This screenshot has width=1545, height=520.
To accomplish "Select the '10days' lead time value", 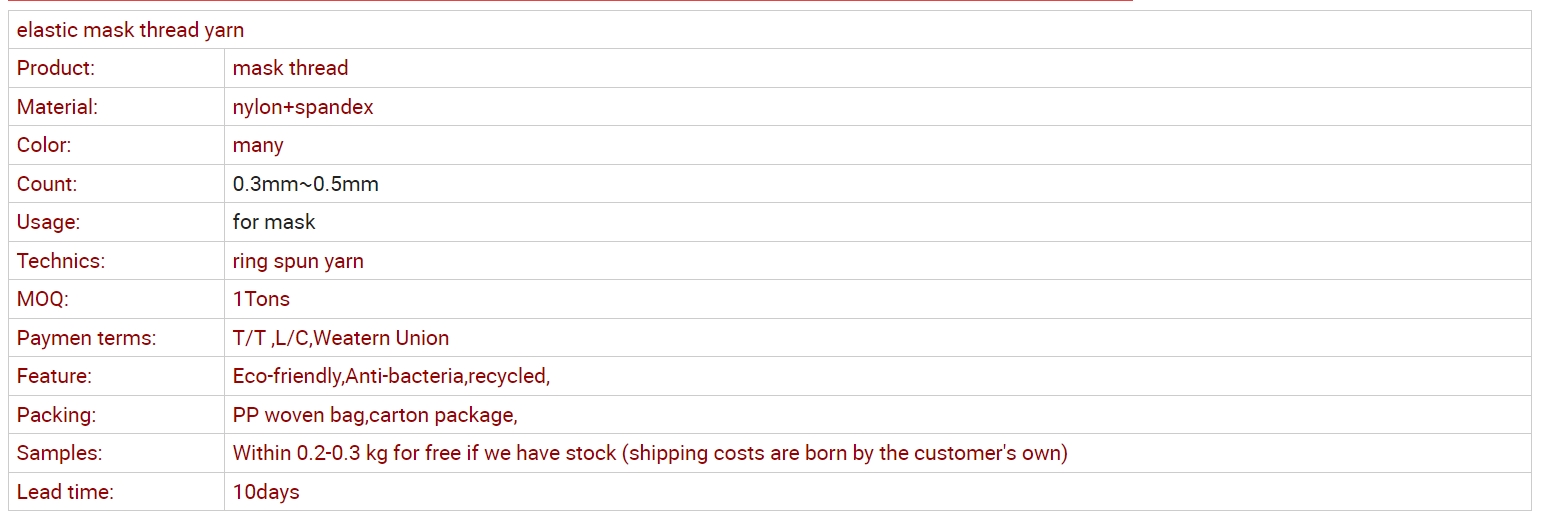I will (x=265, y=492).
